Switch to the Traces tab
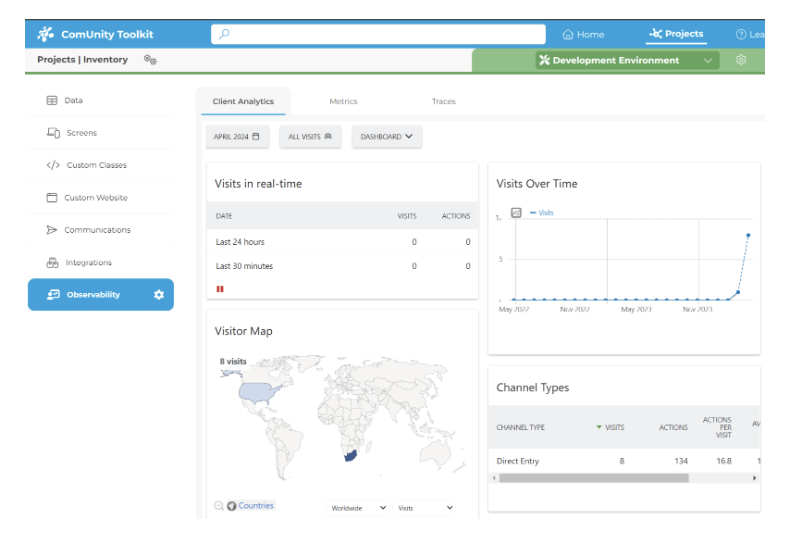 click(x=443, y=102)
